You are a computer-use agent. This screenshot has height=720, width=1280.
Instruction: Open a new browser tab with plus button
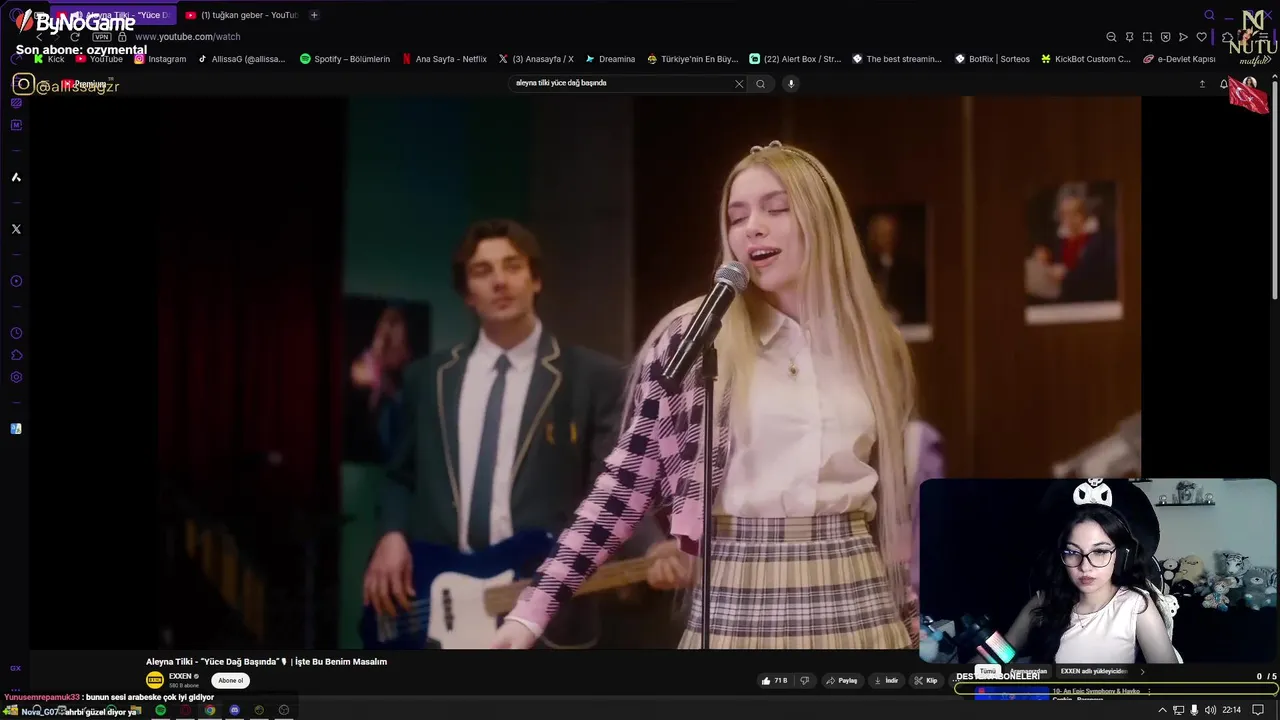coord(314,15)
